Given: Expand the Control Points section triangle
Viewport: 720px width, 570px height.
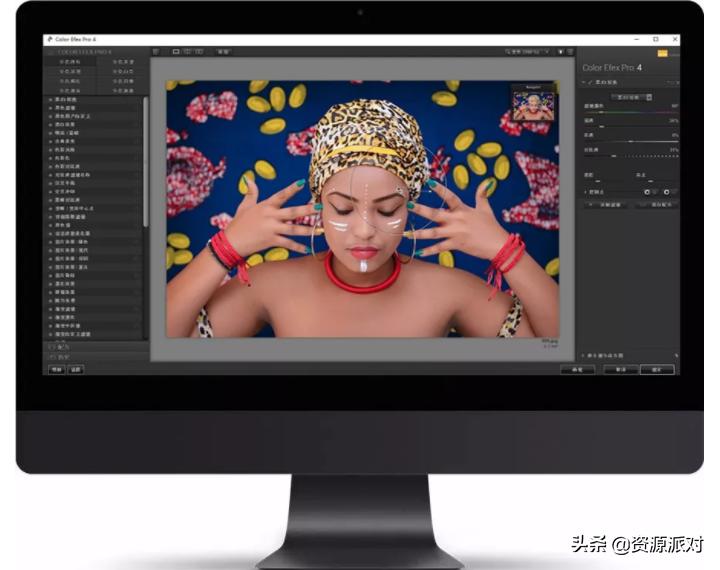Looking at the screenshot, I should [x=585, y=192].
